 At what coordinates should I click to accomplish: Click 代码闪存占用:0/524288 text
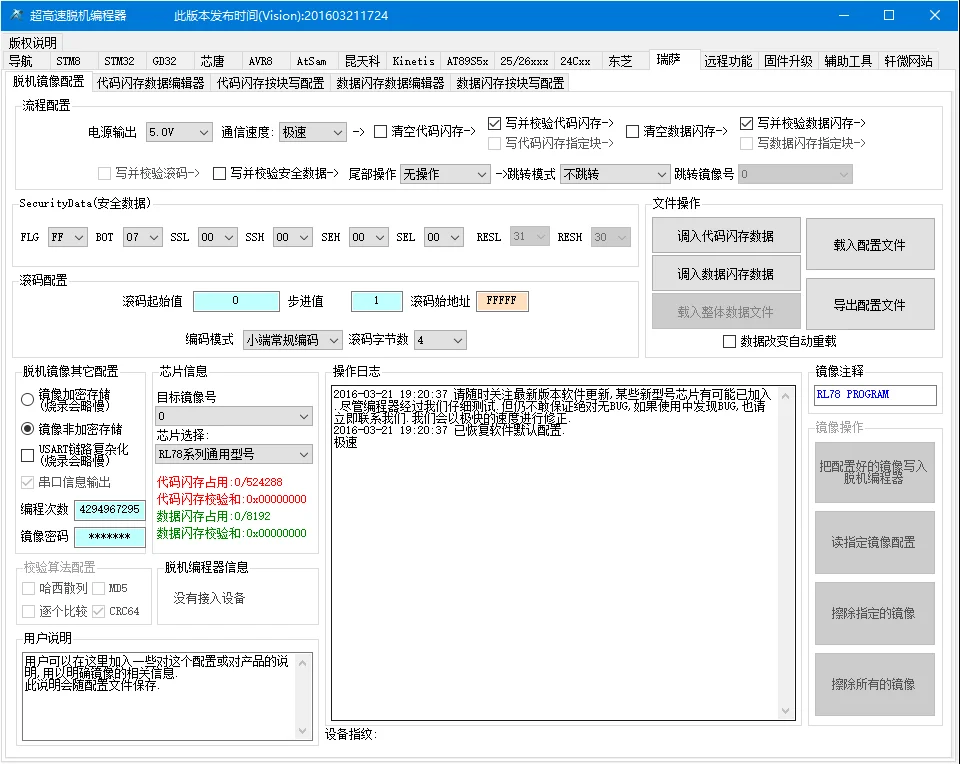220,482
